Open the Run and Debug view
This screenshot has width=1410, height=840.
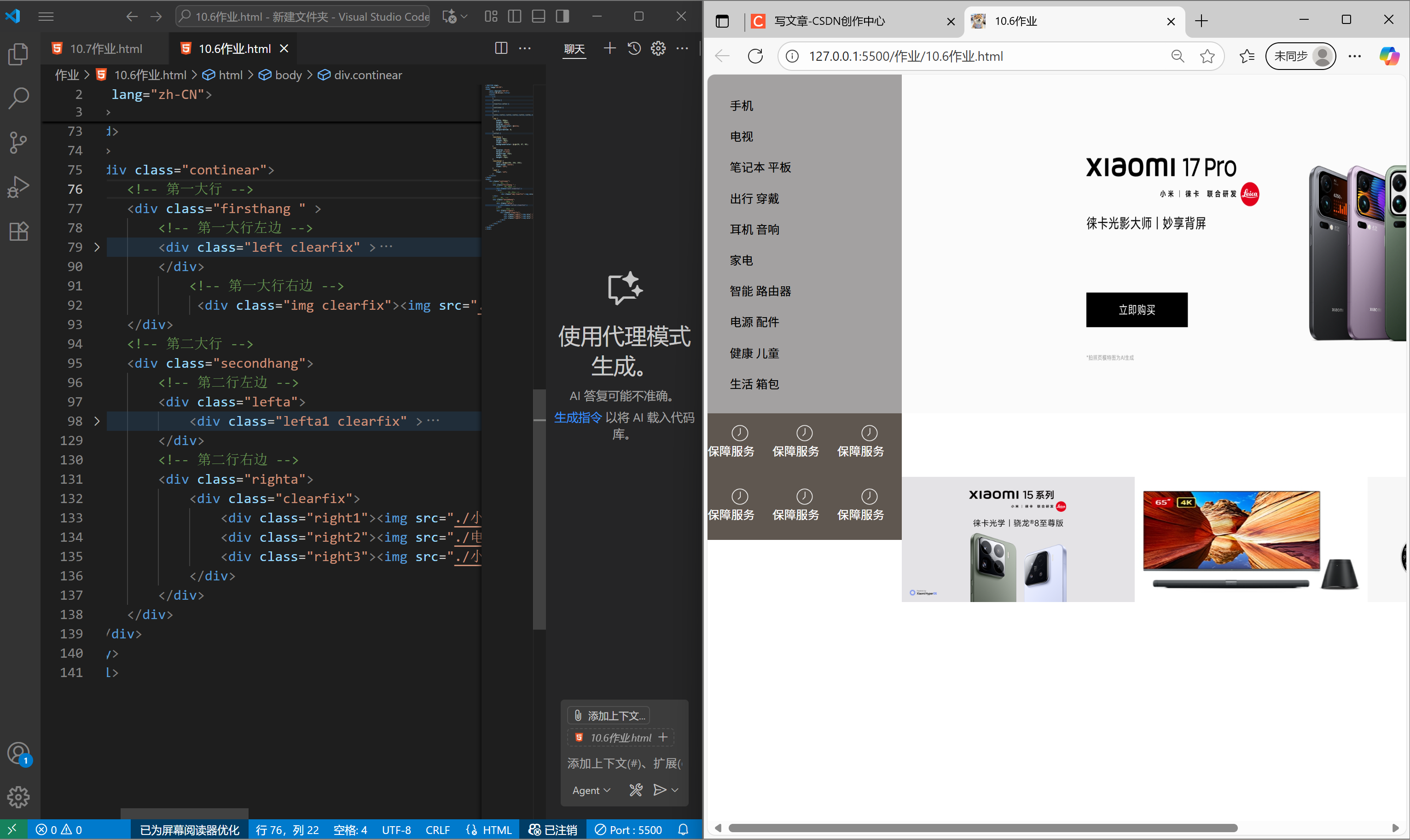point(19,187)
